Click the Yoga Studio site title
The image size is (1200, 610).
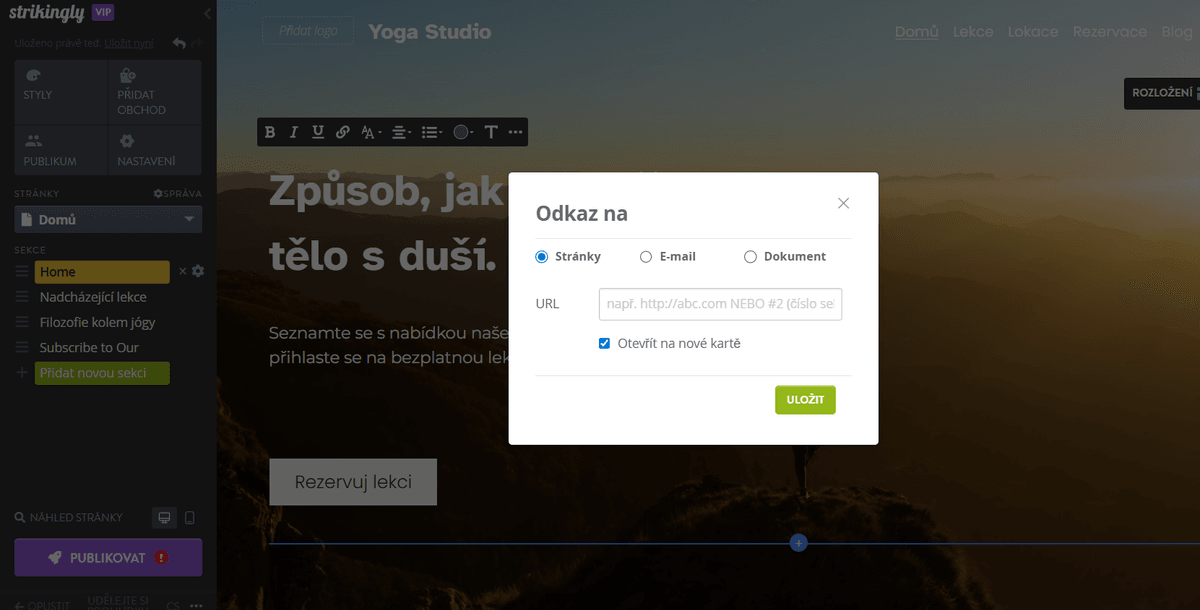click(430, 32)
